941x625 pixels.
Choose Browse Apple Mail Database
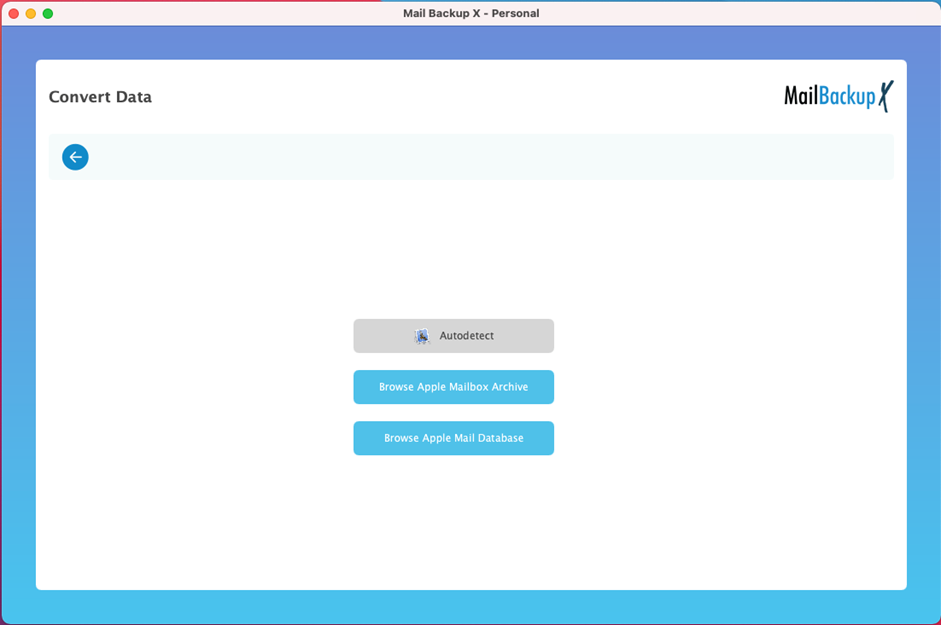coord(453,438)
